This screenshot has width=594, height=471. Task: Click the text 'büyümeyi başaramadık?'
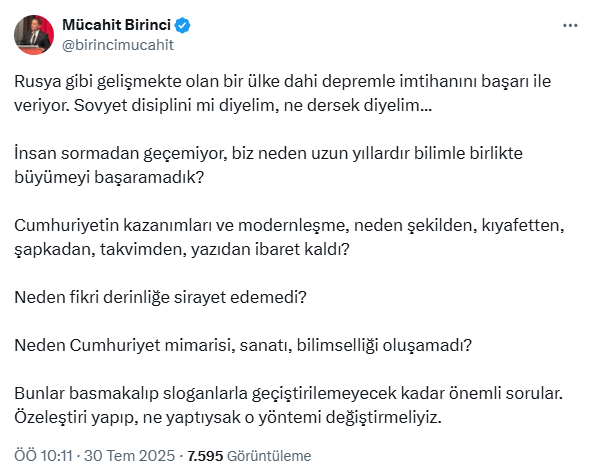click(109, 177)
